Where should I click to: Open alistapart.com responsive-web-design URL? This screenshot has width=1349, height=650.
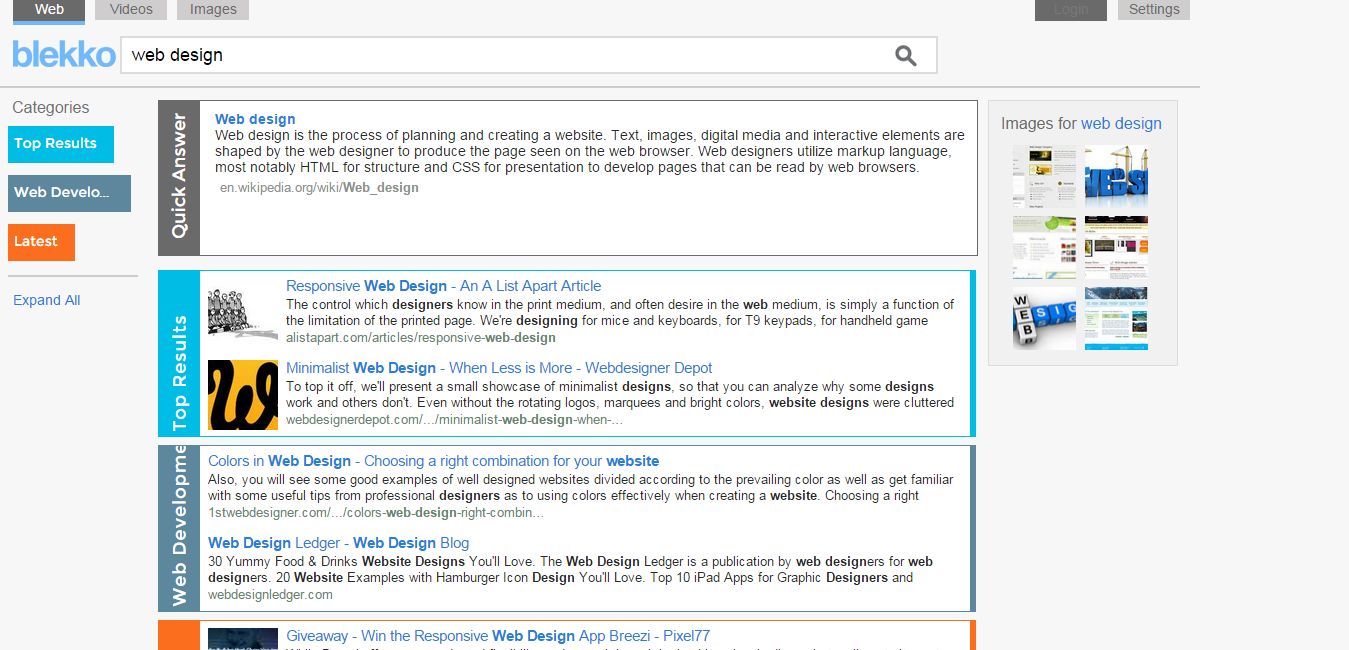pyautogui.click(x=421, y=338)
